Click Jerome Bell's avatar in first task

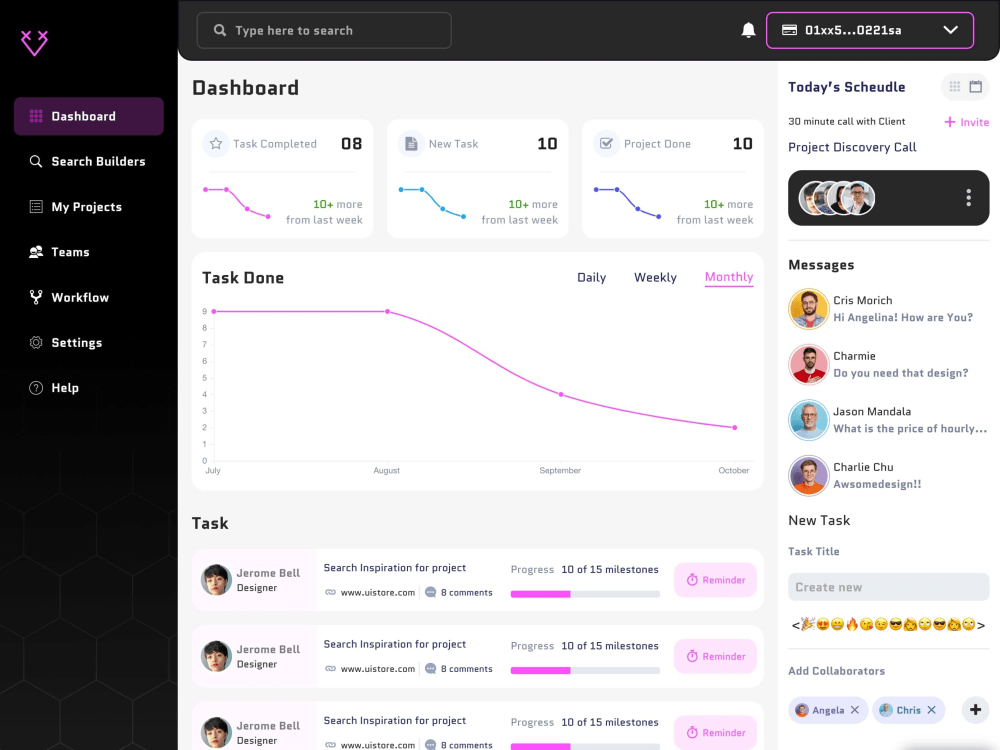[x=216, y=580]
